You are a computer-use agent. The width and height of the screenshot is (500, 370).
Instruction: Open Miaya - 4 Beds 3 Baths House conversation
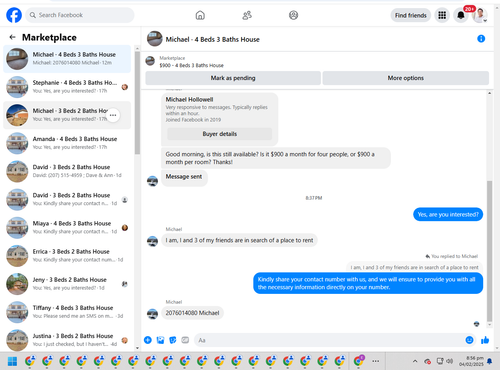(x=67, y=228)
